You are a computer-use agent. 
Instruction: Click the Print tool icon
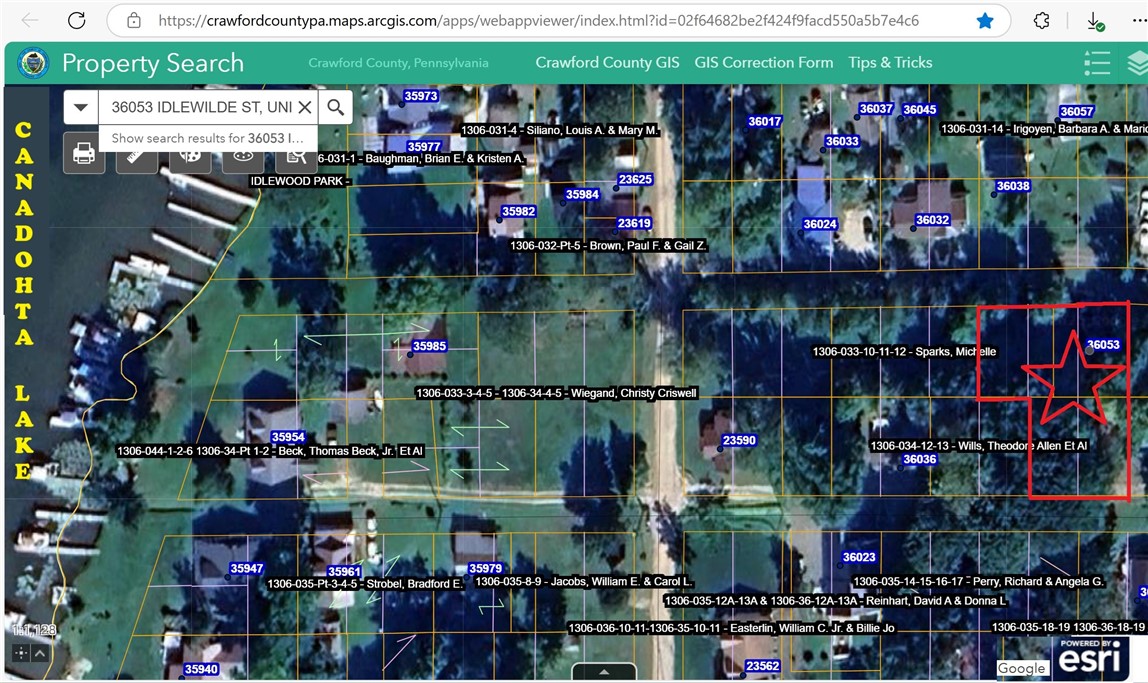84,155
